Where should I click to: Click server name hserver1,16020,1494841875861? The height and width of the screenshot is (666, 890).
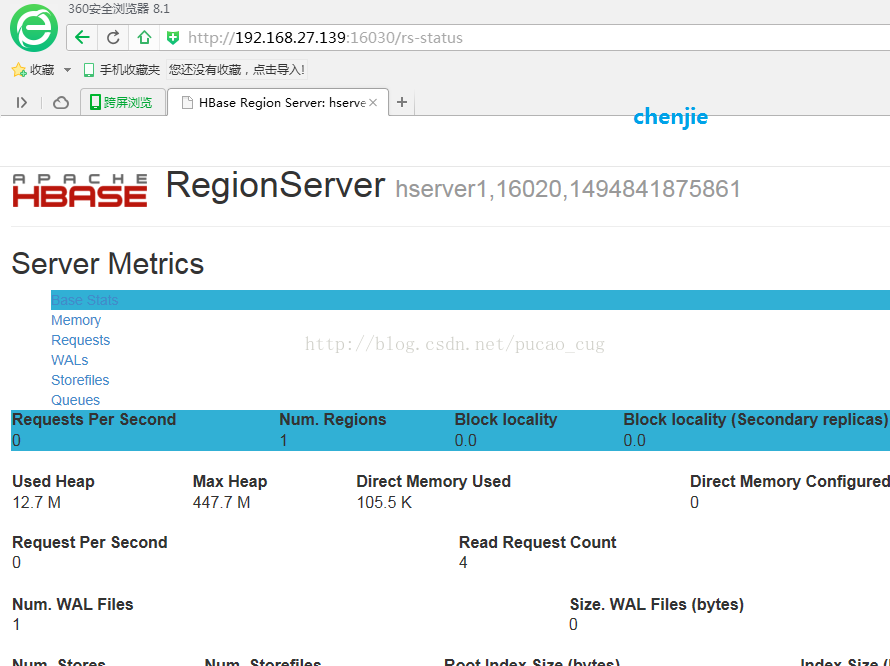point(568,189)
